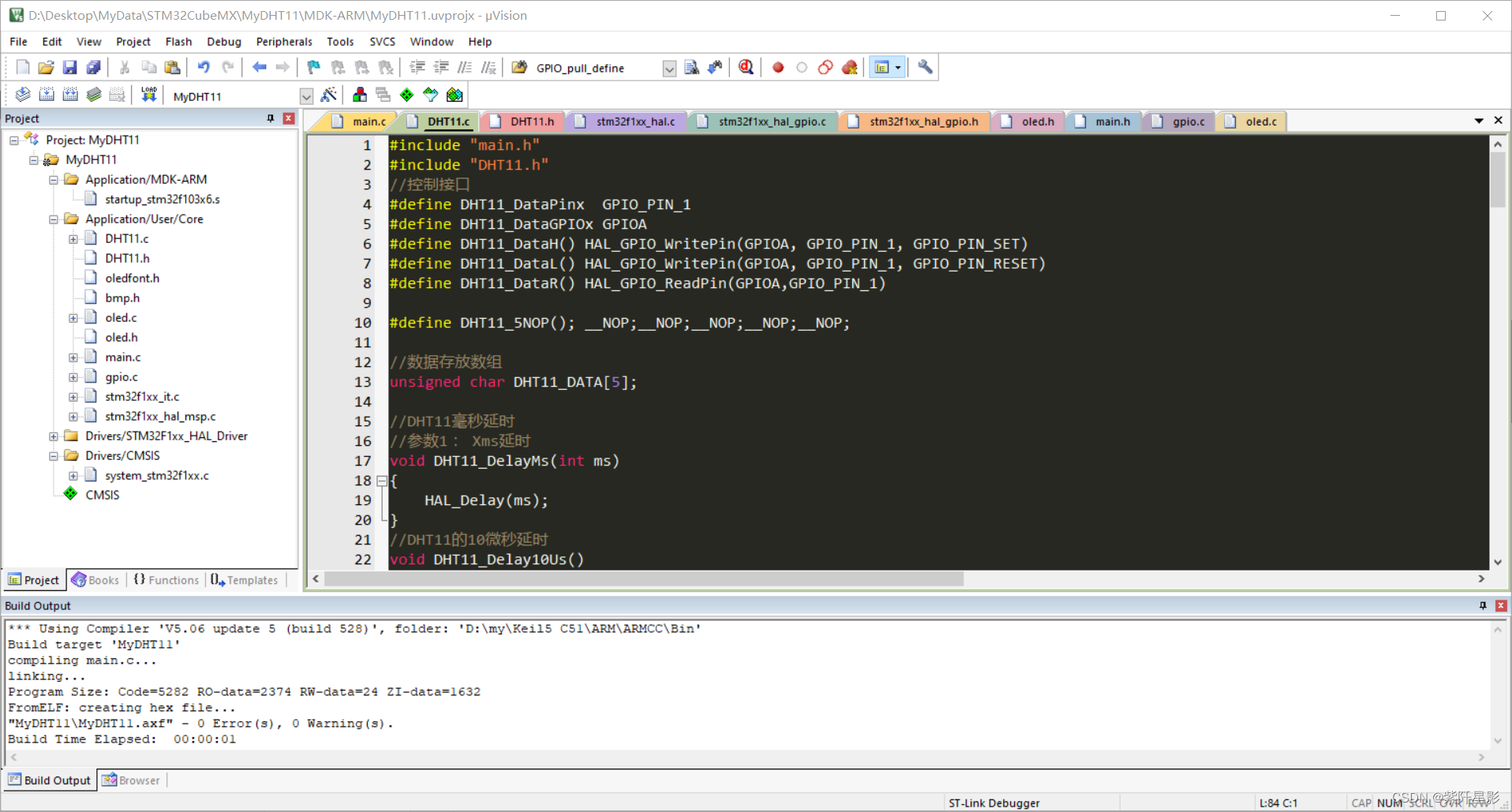Open the MyDHT11 target selection dropdown
The height and width of the screenshot is (812, 1512).
pos(306,95)
